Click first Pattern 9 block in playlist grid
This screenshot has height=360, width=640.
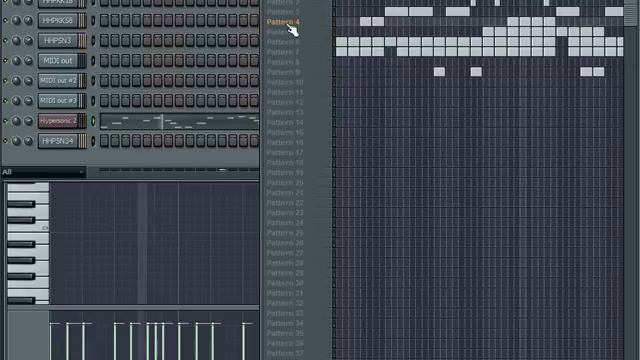coord(439,72)
